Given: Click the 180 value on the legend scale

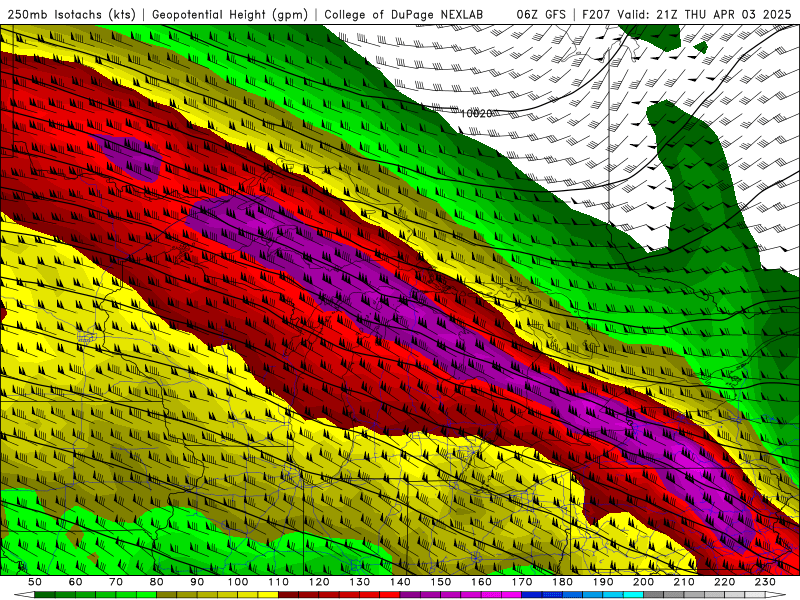Looking at the screenshot, I should [562, 582].
